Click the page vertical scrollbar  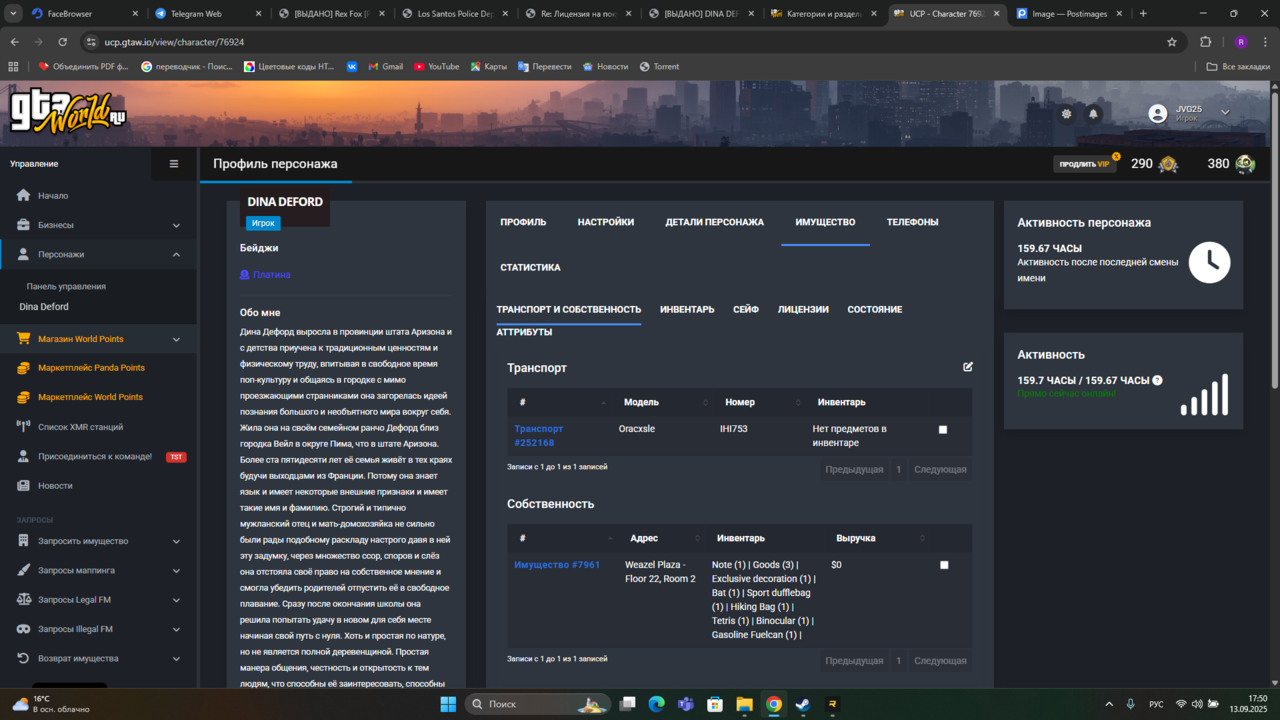(x=1274, y=240)
